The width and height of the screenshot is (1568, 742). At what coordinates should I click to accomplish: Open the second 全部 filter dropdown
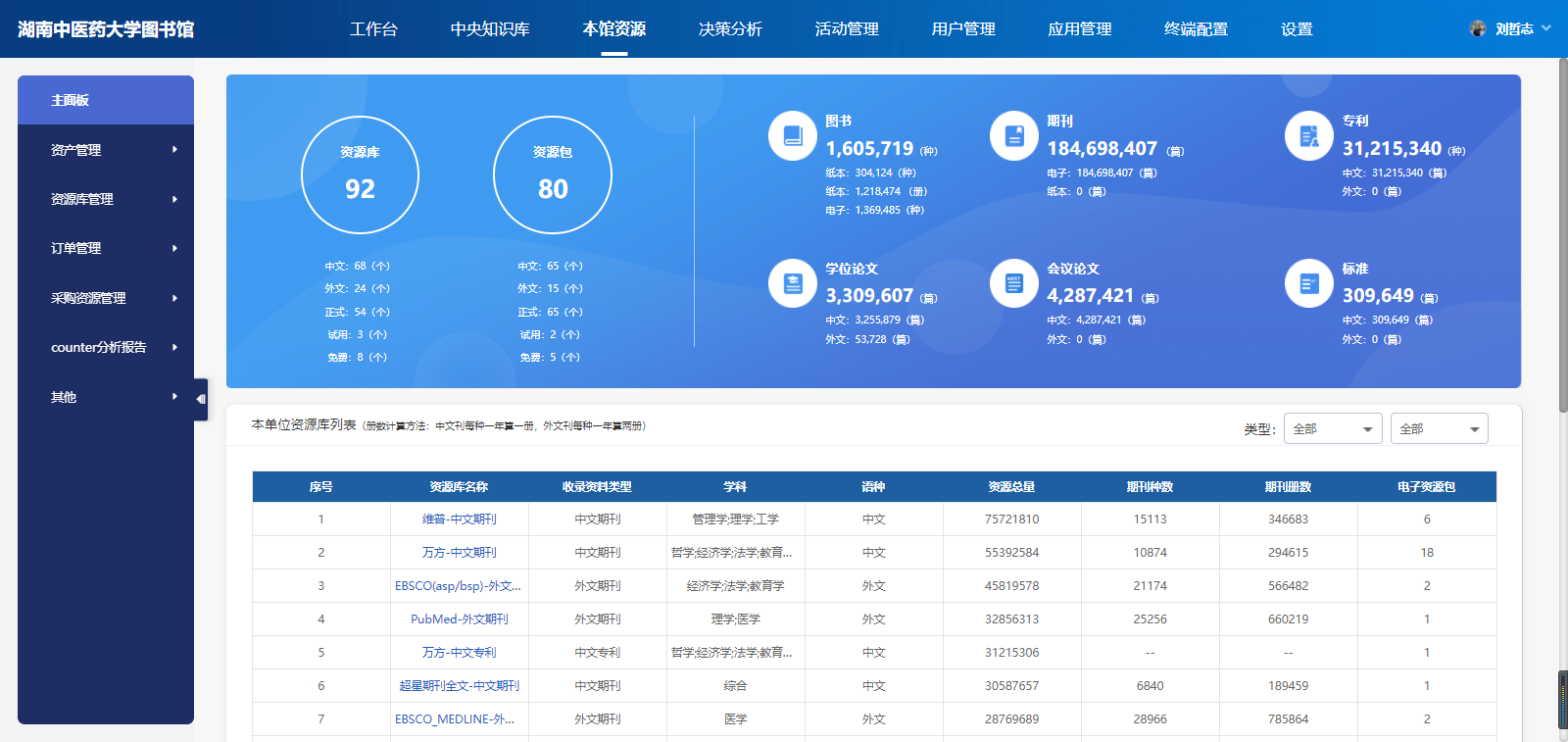point(1439,428)
